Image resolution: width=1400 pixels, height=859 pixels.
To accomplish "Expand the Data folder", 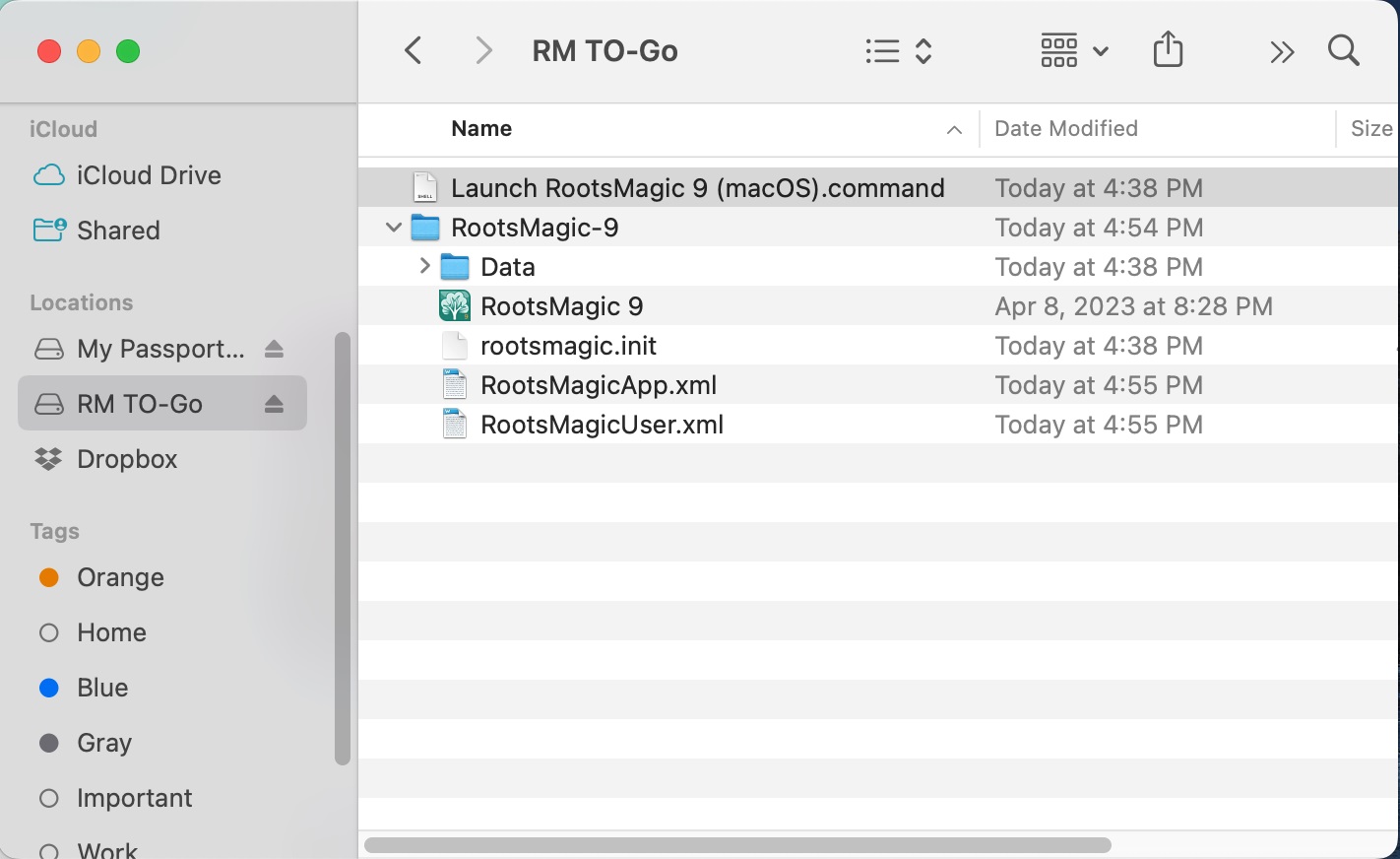I will (x=424, y=266).
